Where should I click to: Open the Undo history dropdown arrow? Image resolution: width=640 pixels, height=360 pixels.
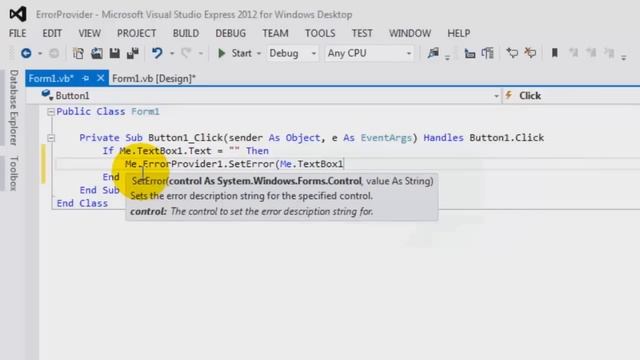172,53
